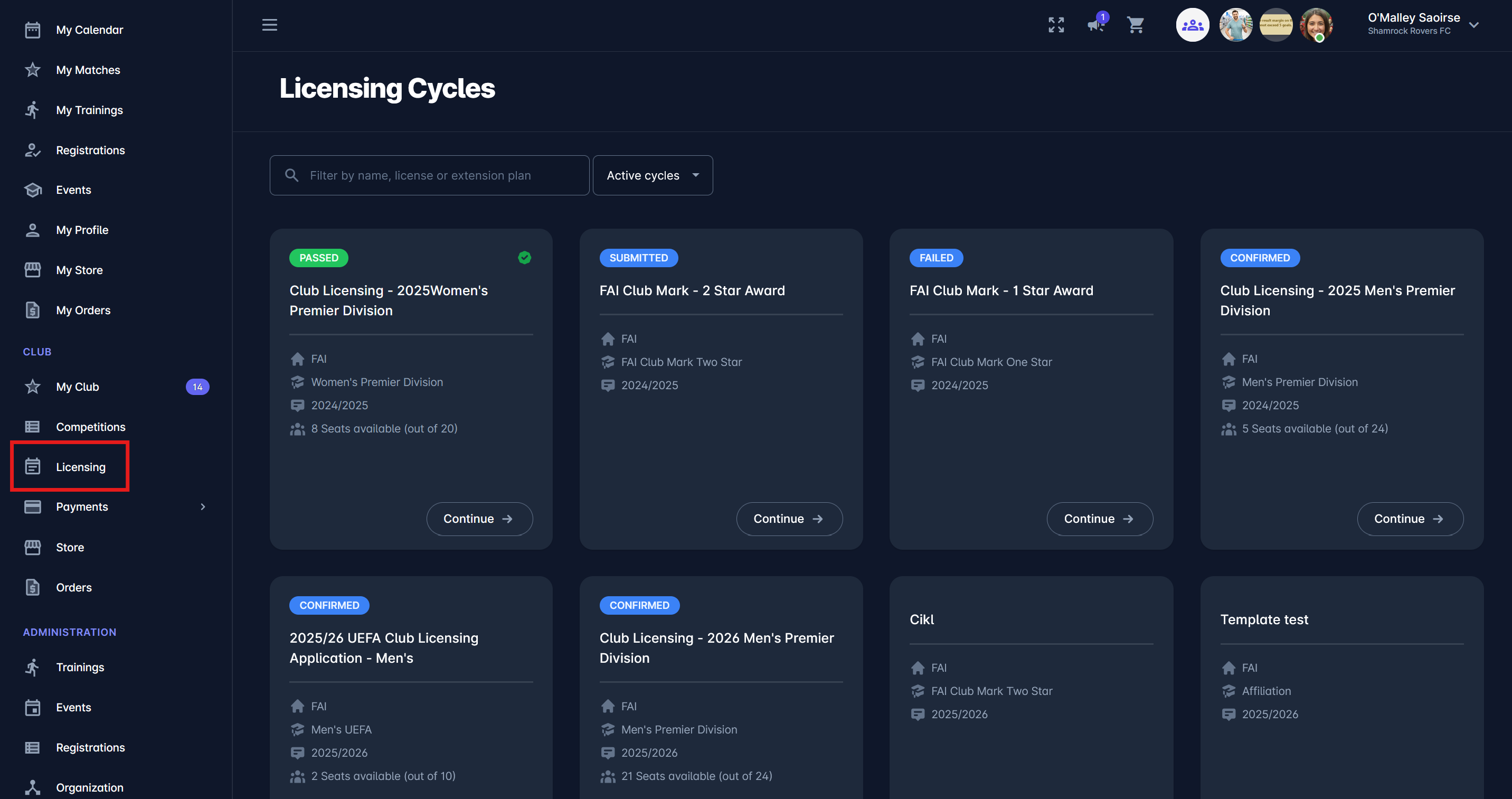Screen dimensions: 1512x799
Task: Select Licensing in the sidebar
Action: (80, 467)
